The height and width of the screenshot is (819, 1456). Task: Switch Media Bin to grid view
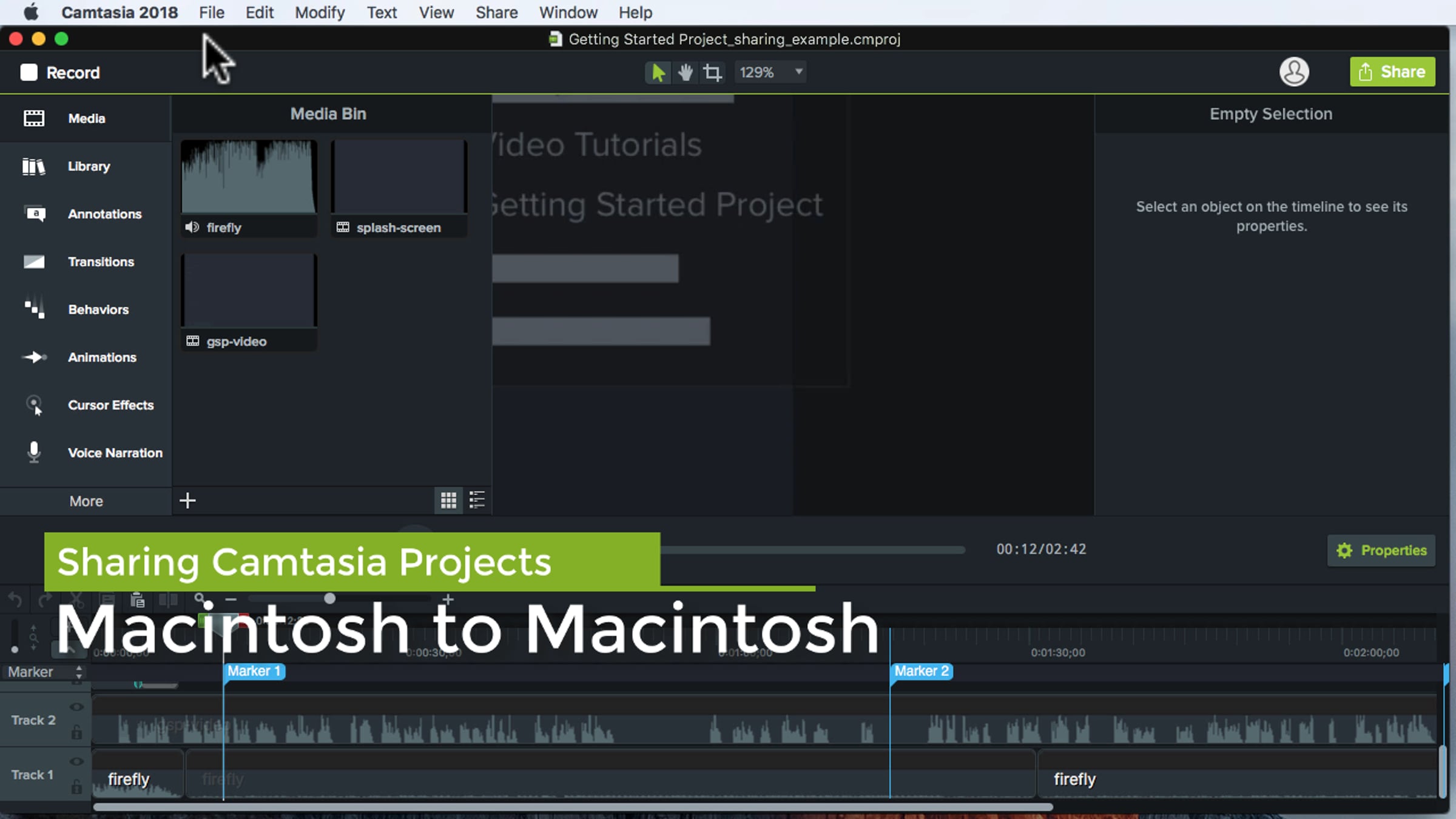(x=448, y=500)
